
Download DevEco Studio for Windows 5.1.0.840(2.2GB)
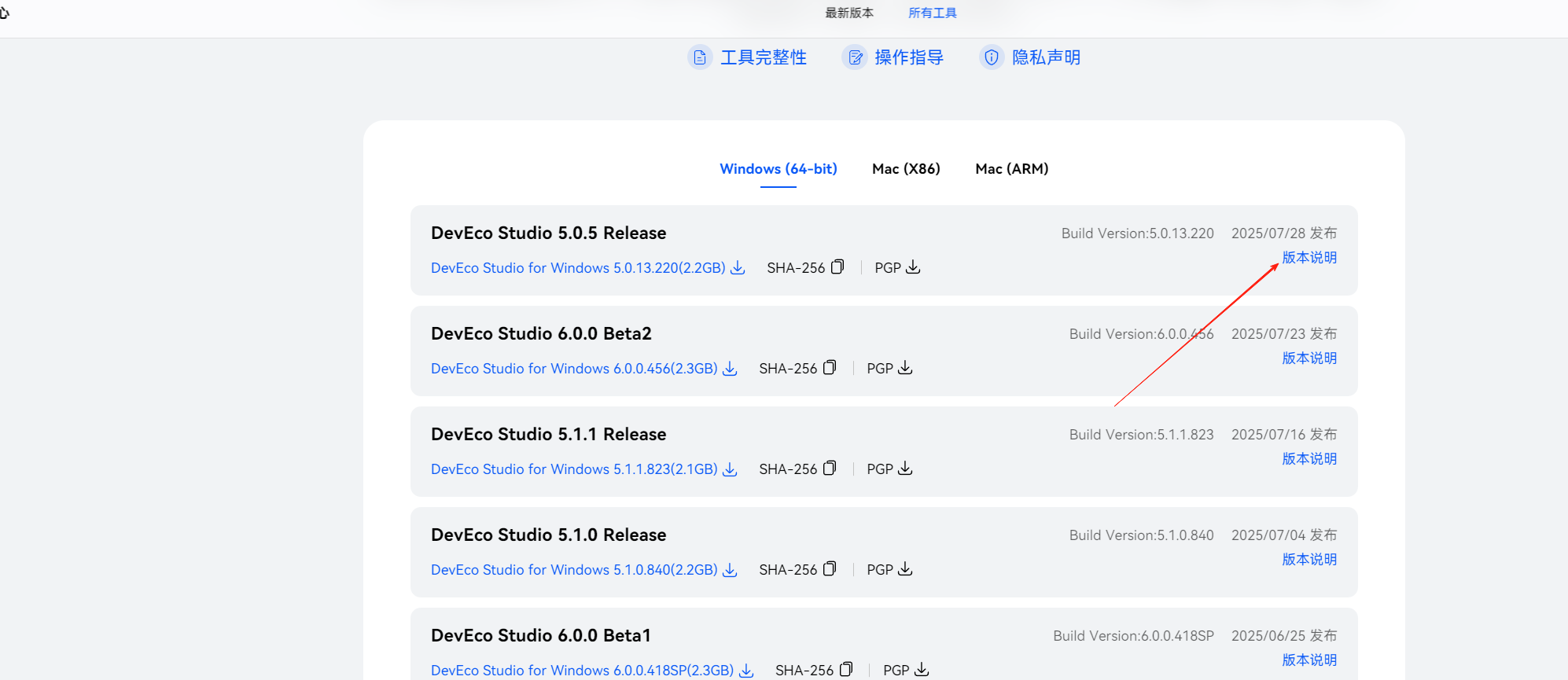[x=574, y=570]
